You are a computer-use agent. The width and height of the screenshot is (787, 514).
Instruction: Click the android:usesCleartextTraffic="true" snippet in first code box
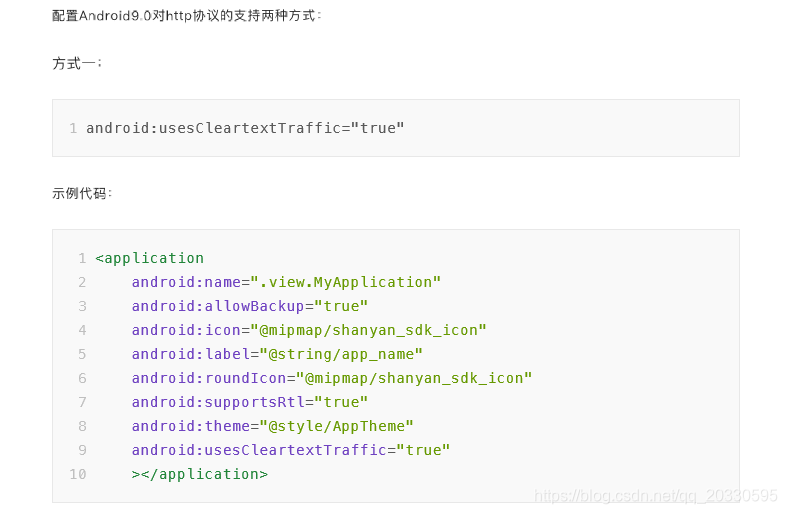(x=245, y=128)
